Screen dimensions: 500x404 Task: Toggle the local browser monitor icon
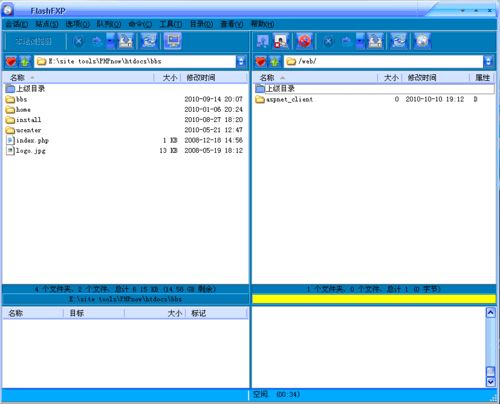173,41
